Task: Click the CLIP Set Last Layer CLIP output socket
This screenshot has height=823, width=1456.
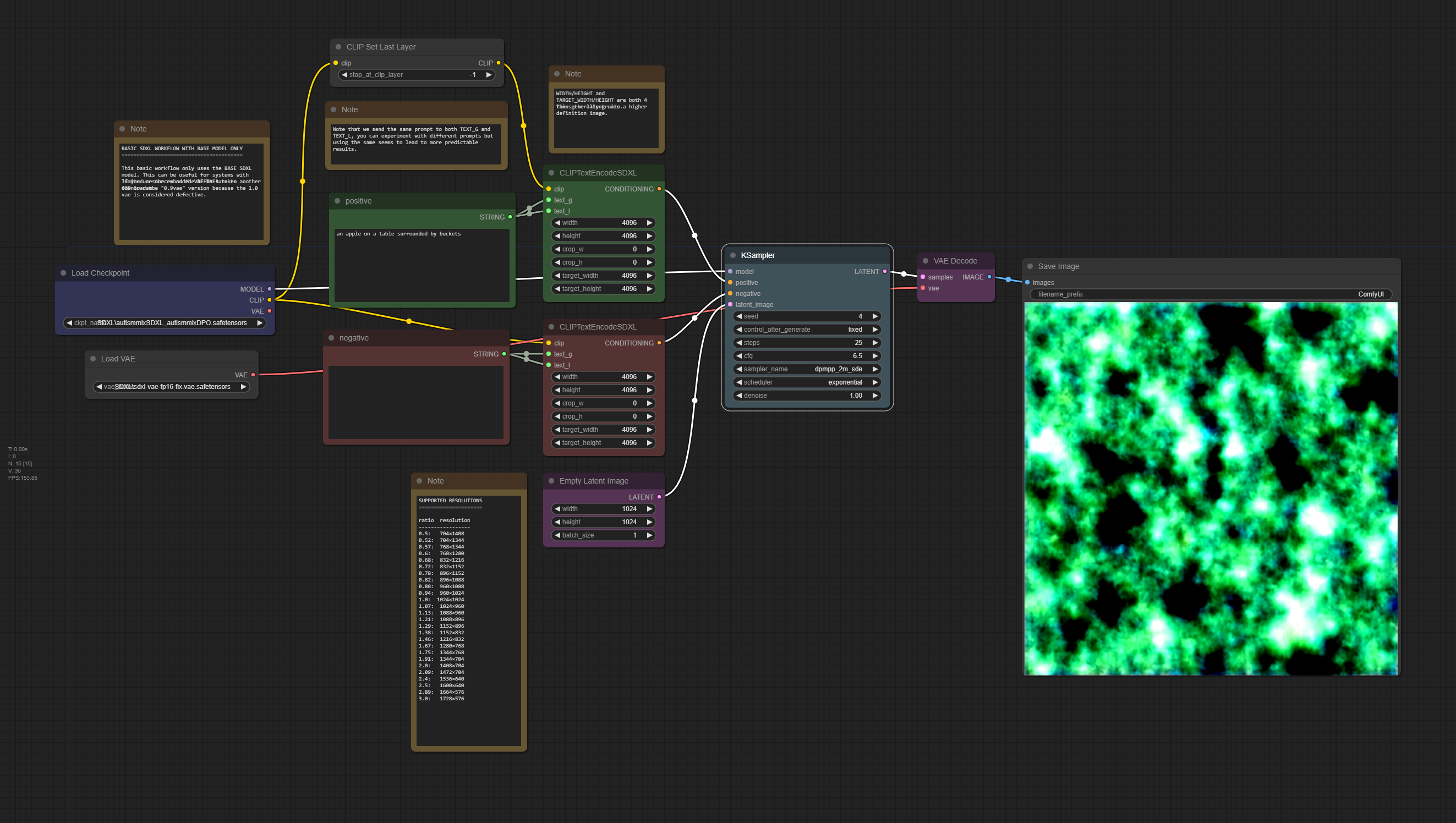Action: tap(499, 63)
